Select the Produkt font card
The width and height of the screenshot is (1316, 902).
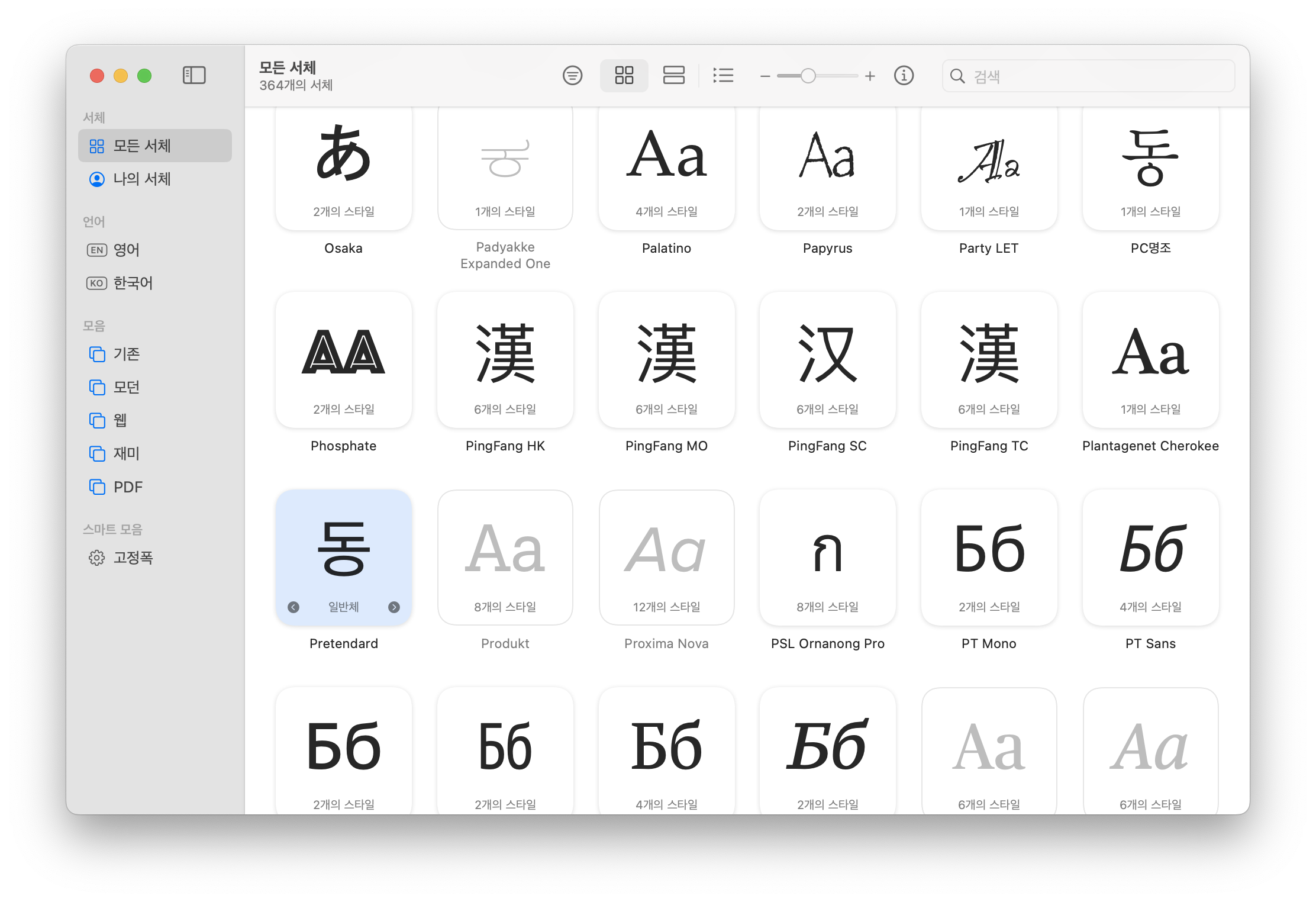tap(505, 558)
